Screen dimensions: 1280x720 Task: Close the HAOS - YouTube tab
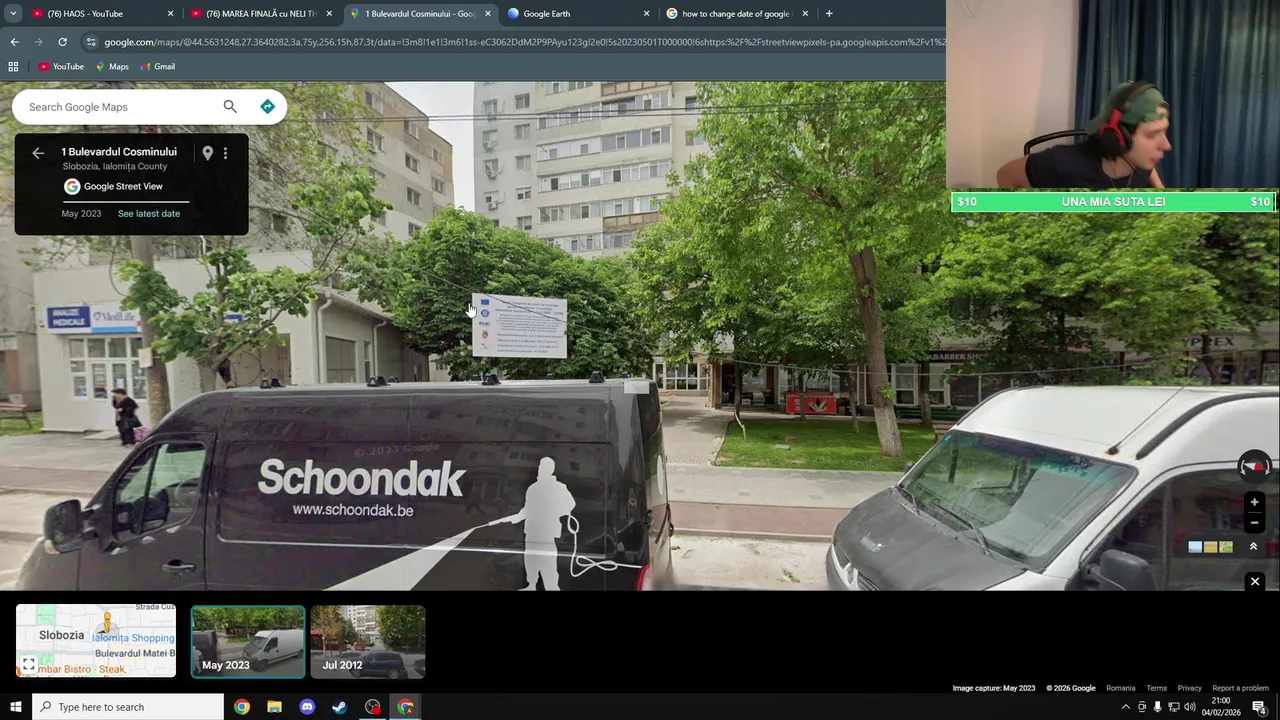[x=170, y=14]
